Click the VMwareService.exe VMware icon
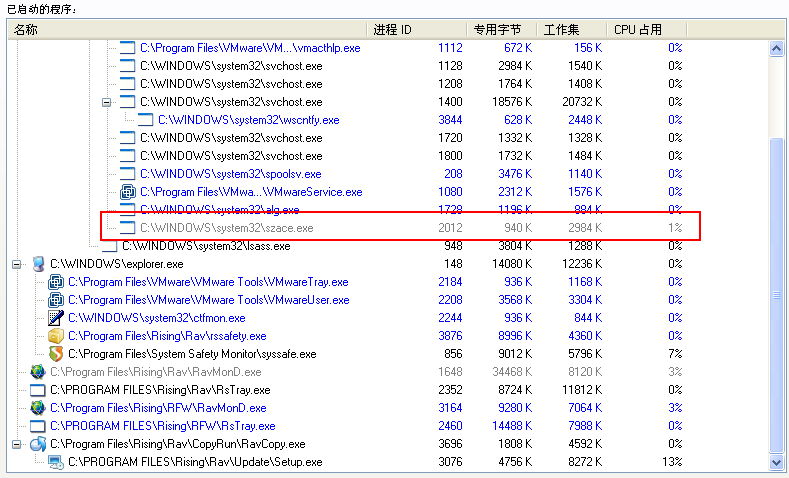Screen dimensions: 789x478 [128, 192]
